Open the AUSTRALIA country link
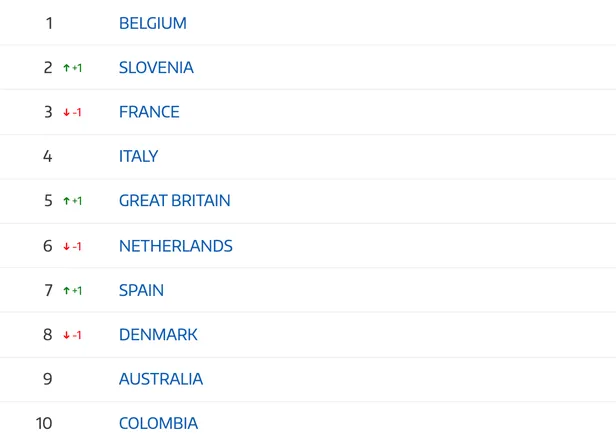The height and width of the screenshot is (440, 616). coord(161,380)
